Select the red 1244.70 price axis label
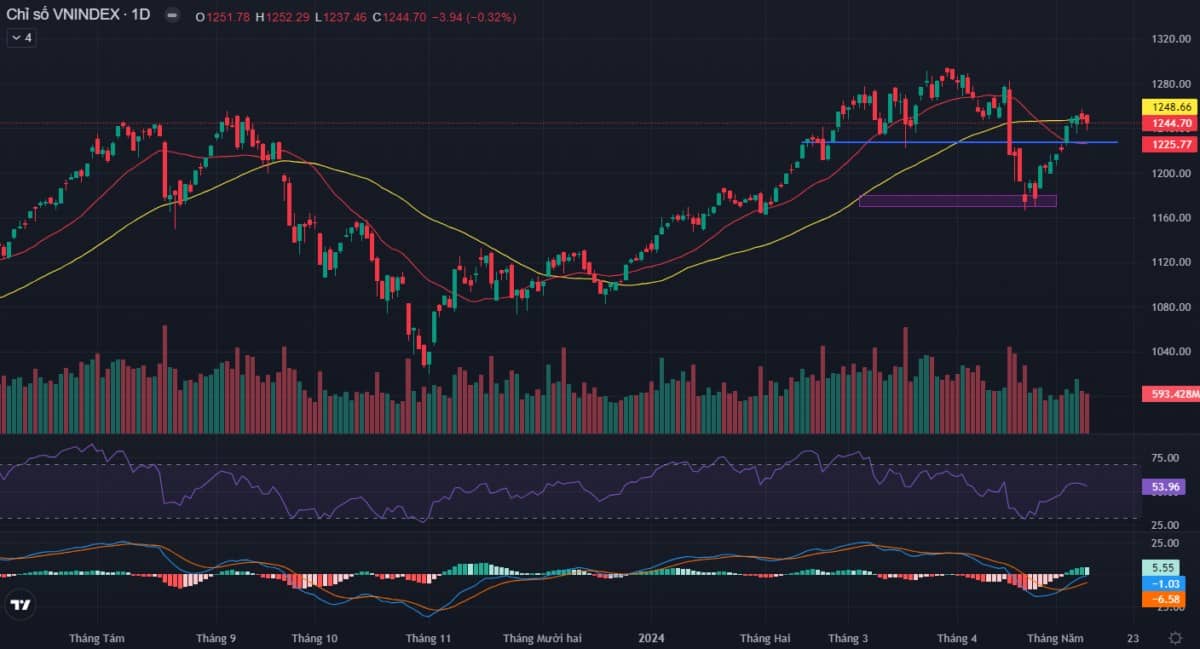1200x649 pixels. coord(1171,123)
